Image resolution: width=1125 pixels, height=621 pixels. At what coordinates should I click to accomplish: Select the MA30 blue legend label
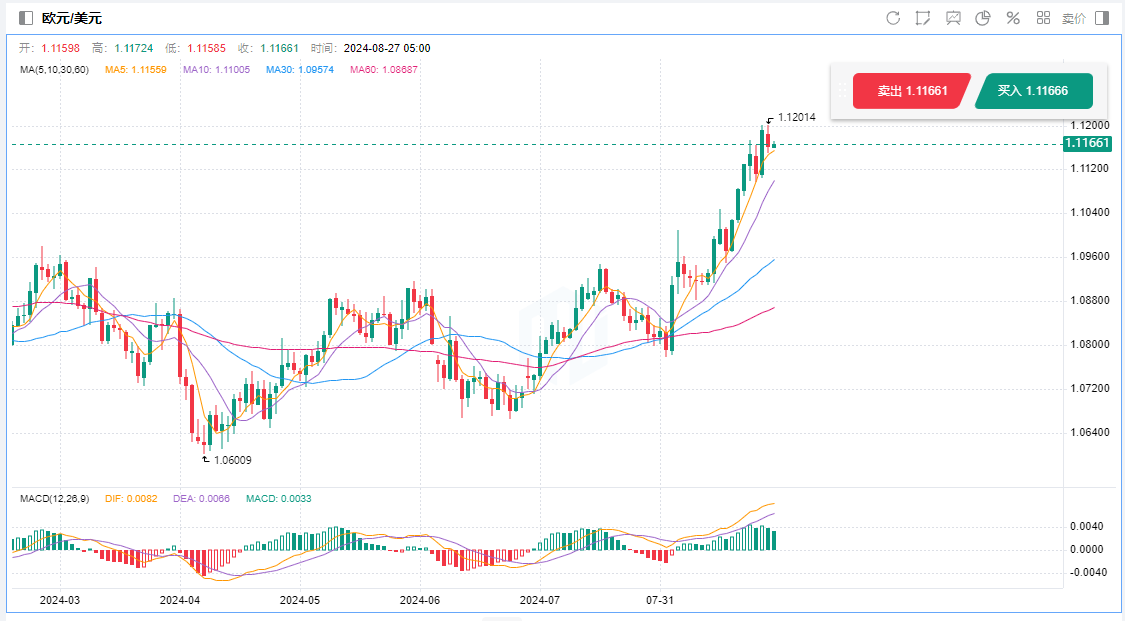(x=299, y=69)
